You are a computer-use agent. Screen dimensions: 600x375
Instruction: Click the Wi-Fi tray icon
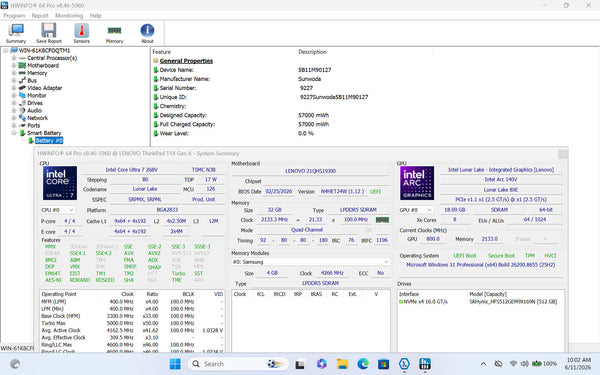click(513, 364)
